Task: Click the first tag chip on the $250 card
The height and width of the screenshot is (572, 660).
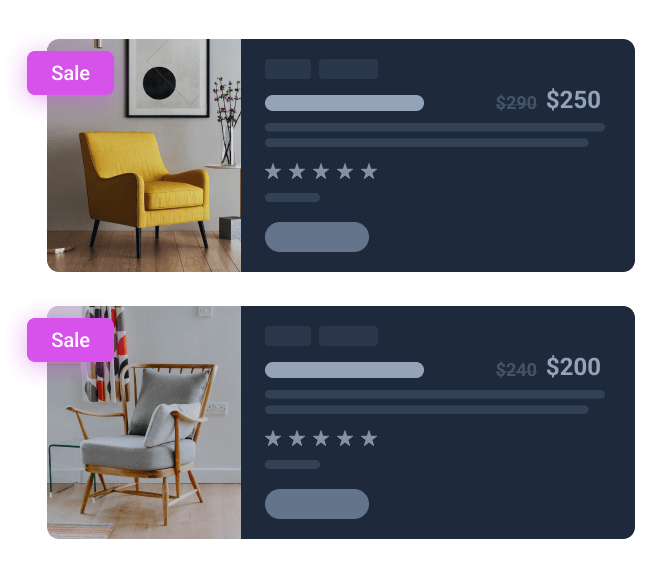Action: (x=288, y=69)
